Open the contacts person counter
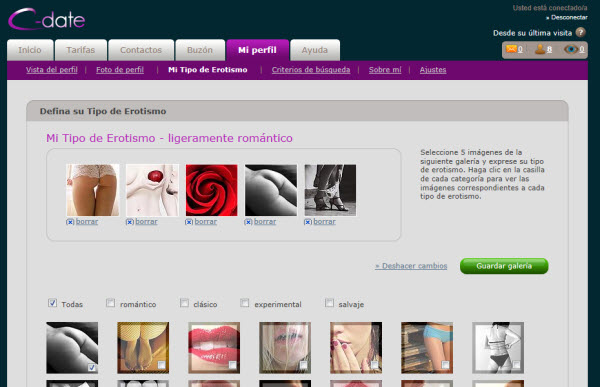The image size is (600, 387). (x=543, y=49)
